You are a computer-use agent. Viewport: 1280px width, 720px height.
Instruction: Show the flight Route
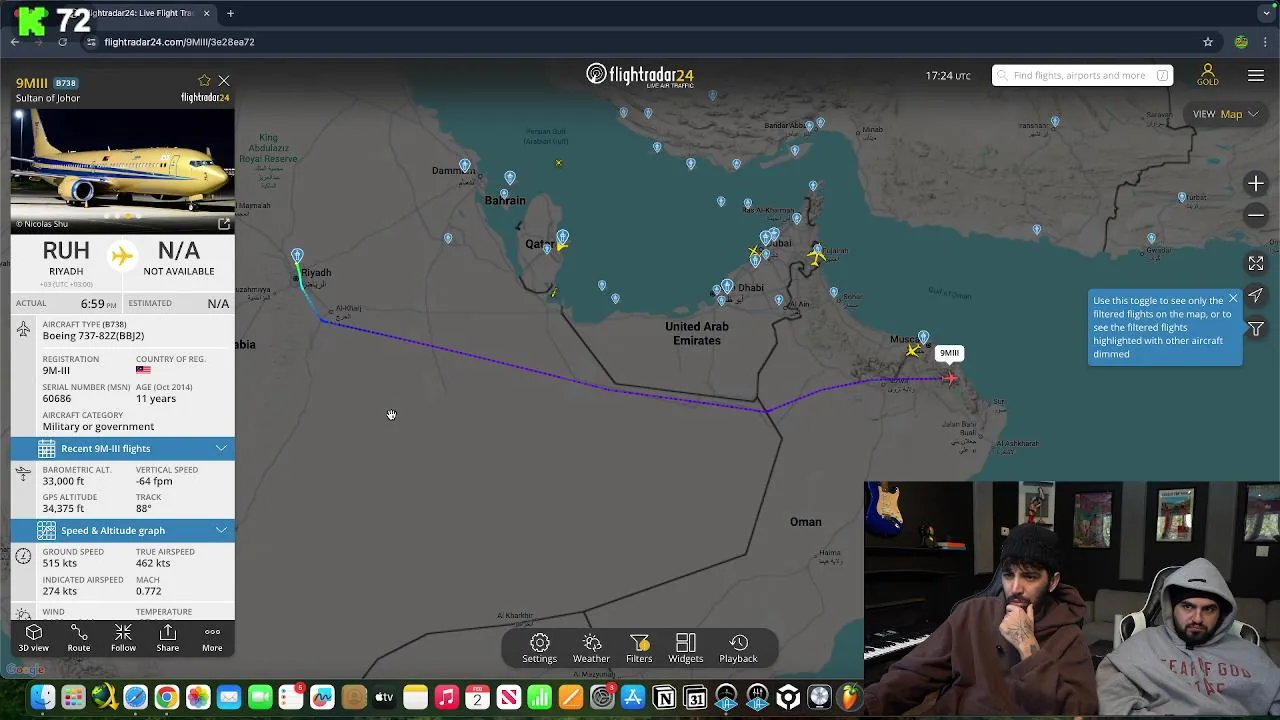78,638
